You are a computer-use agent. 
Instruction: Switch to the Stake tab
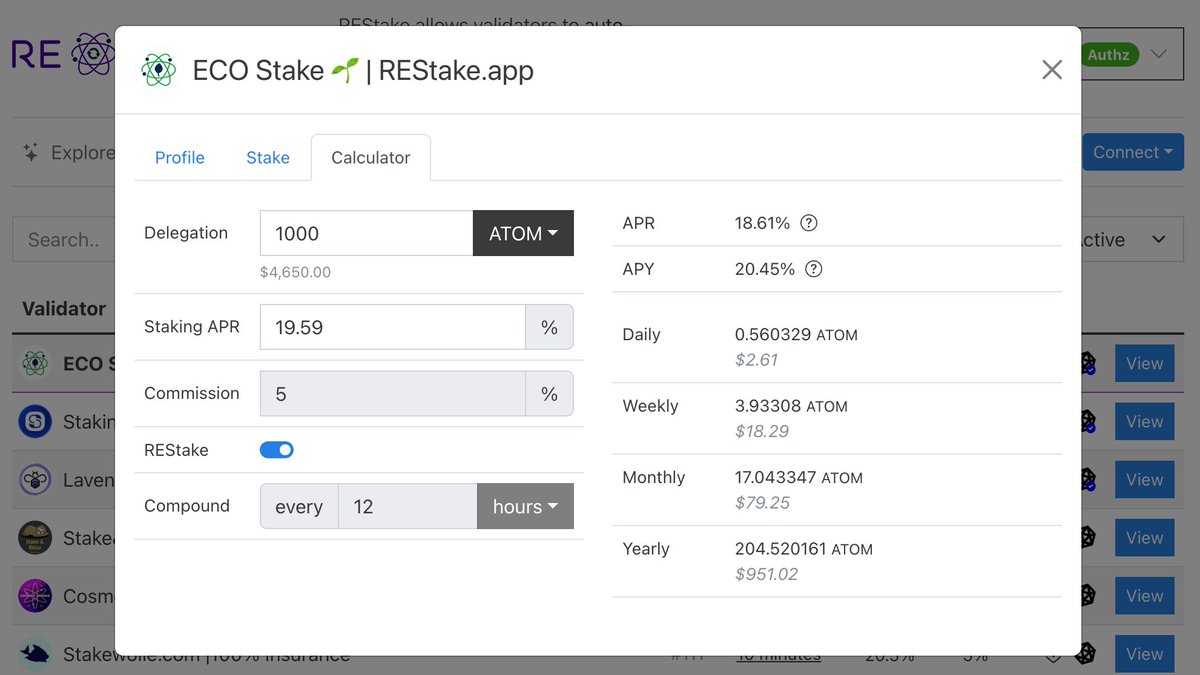coord(268,157)
